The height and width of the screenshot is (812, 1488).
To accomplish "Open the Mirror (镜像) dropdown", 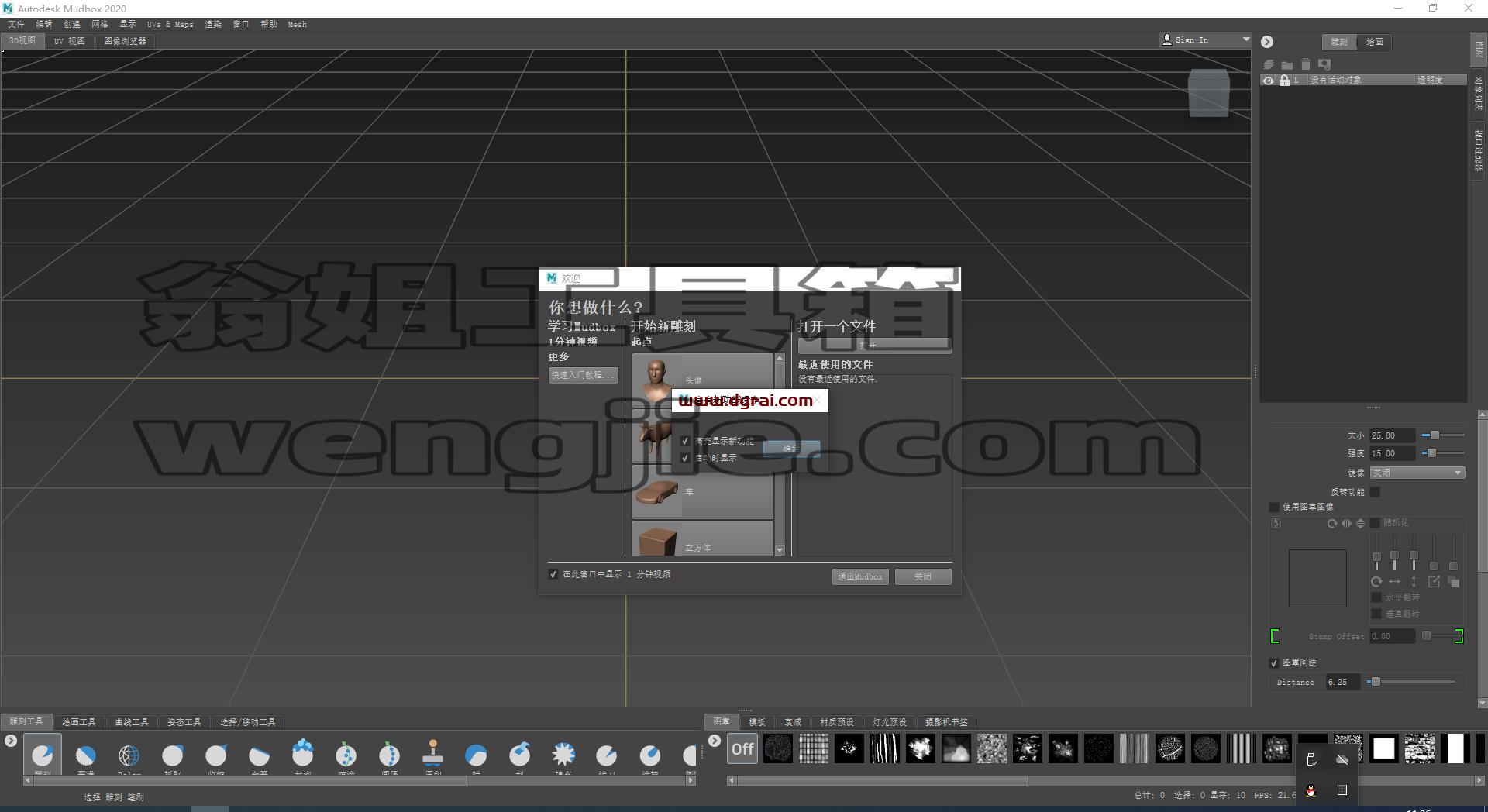I will 1417,473.
